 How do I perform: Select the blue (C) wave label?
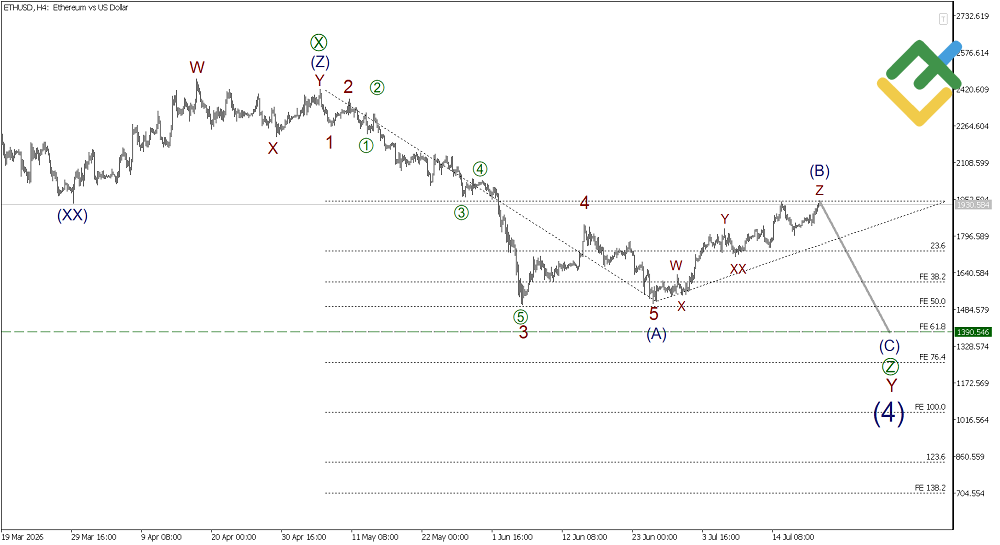point(889,346)
